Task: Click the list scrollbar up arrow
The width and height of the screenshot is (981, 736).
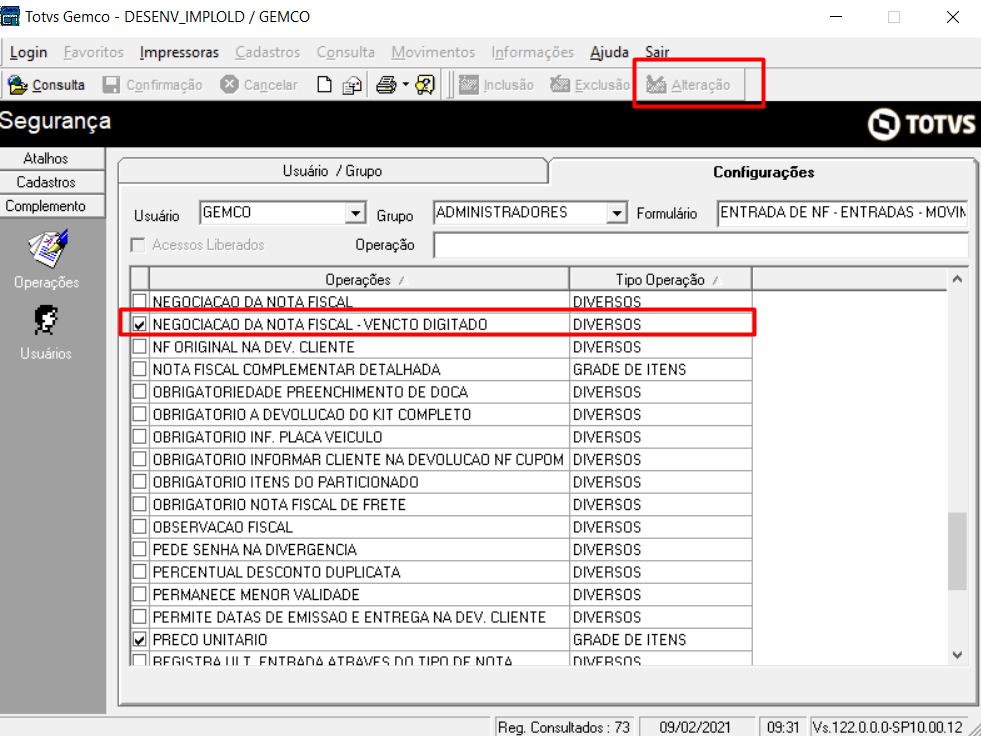Action: pos(957,279)
